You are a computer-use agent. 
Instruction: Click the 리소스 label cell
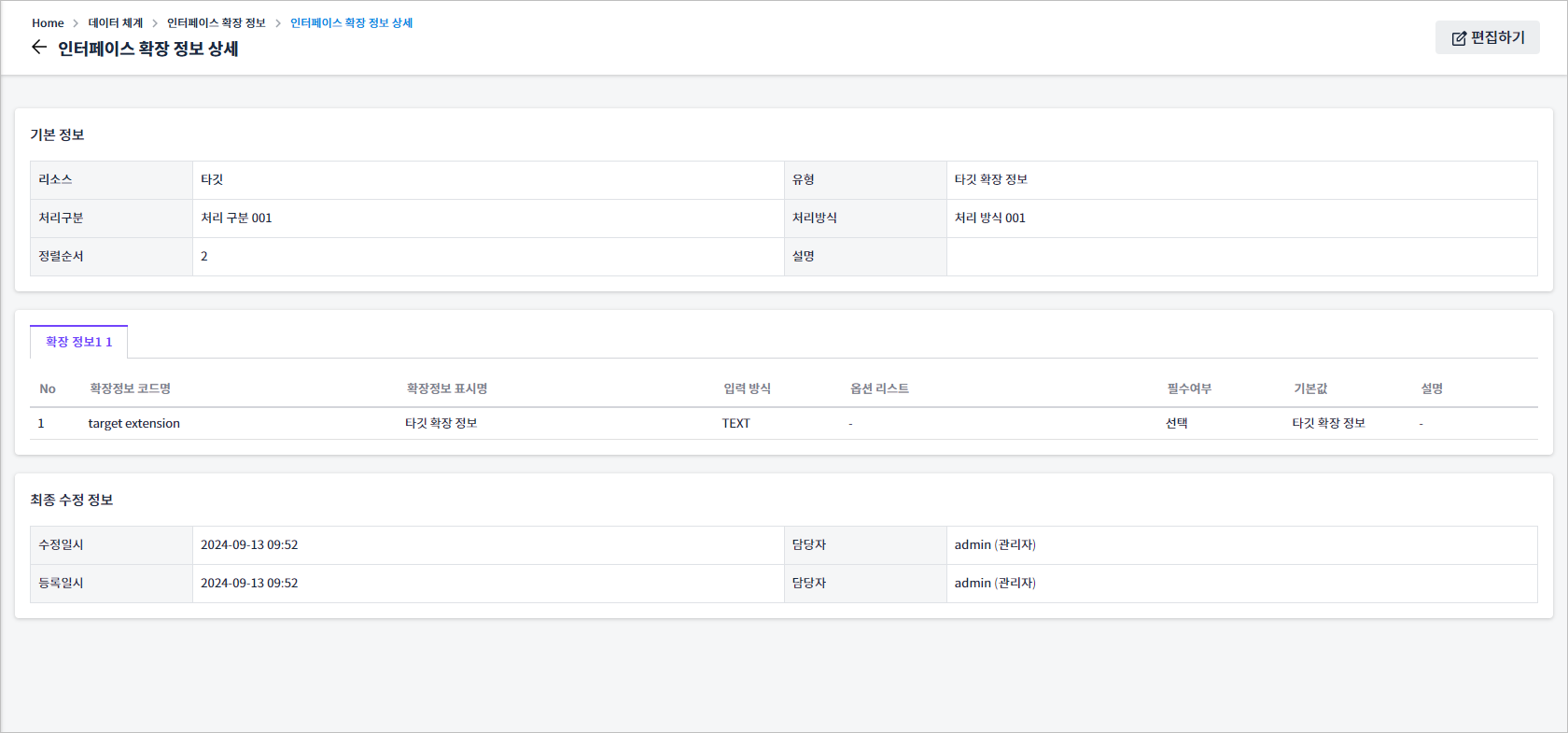[x=111, y=179]
